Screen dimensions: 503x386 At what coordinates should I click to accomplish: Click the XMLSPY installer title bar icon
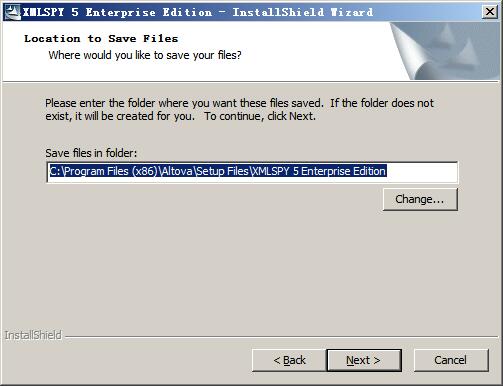(12, 12)
